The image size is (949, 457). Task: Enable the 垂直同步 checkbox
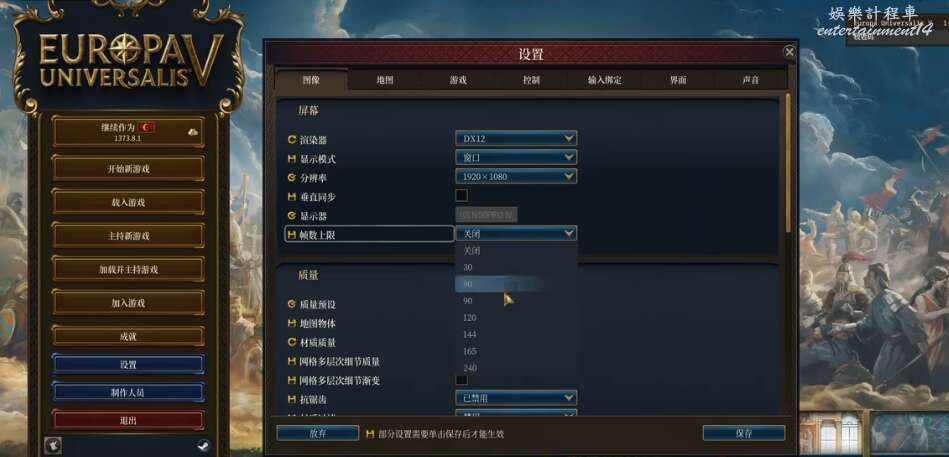(461, 196)
